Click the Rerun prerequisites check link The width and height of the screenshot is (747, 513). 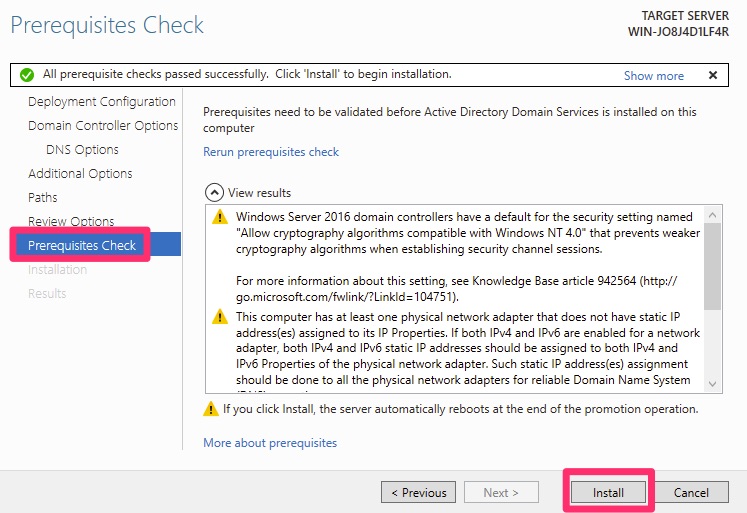(x=271, y=152)
